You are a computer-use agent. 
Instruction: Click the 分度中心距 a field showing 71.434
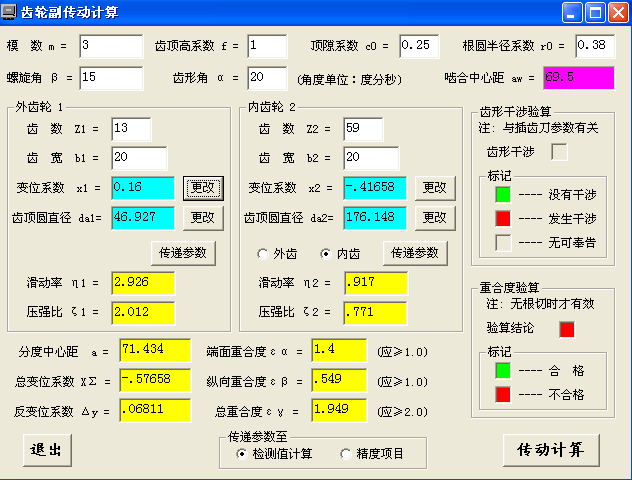point(155,350)
